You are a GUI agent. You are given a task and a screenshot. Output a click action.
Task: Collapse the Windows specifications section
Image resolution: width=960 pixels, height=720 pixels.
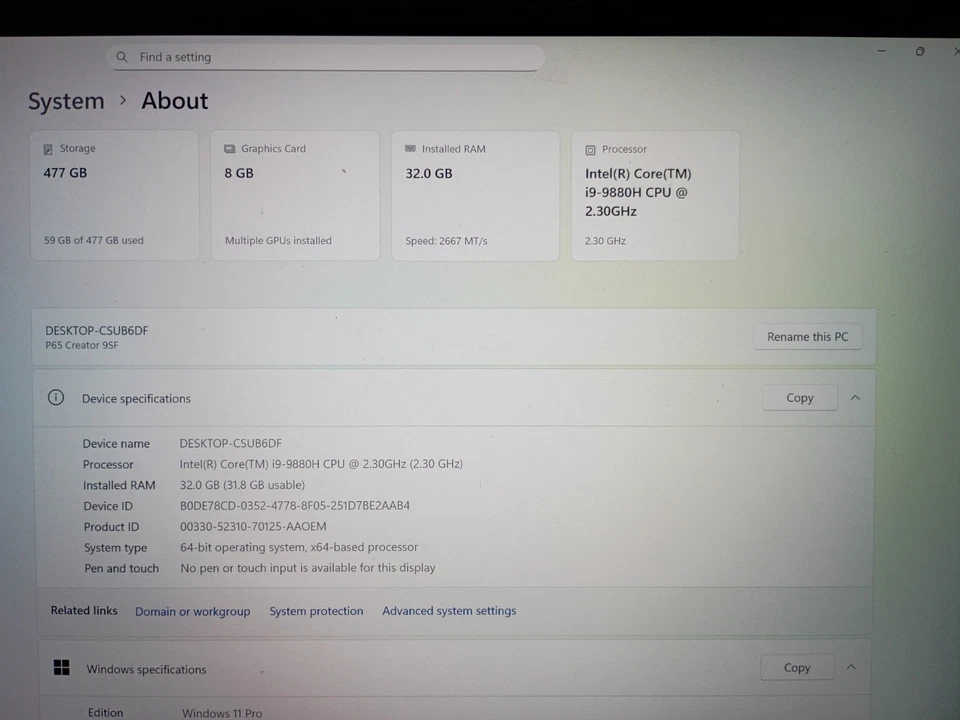pyautogui.click(x=851, y=667)
